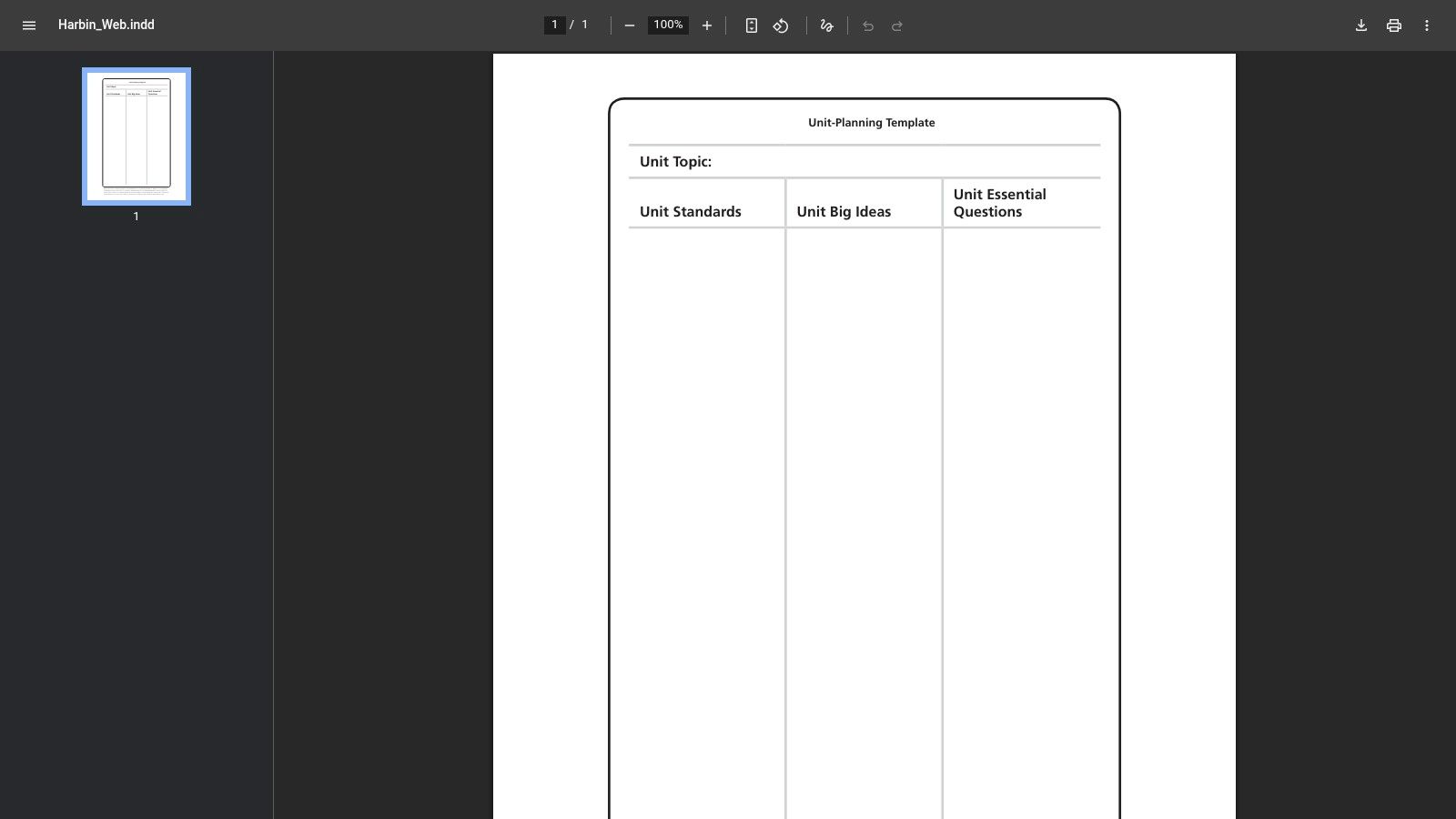Click the Unit Topic line
The height and width of the screenshot is (819, 1456).
click(x=675, y=161)
